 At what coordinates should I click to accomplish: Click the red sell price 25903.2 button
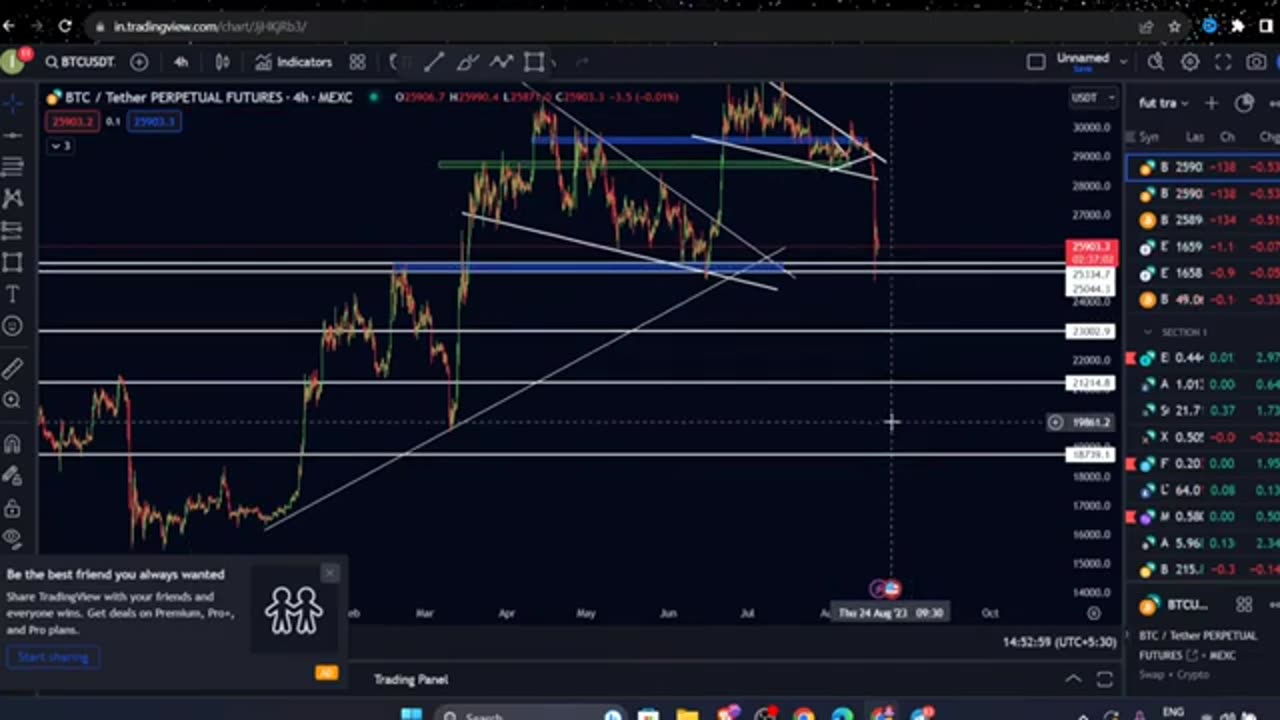(x=72, y=121)
